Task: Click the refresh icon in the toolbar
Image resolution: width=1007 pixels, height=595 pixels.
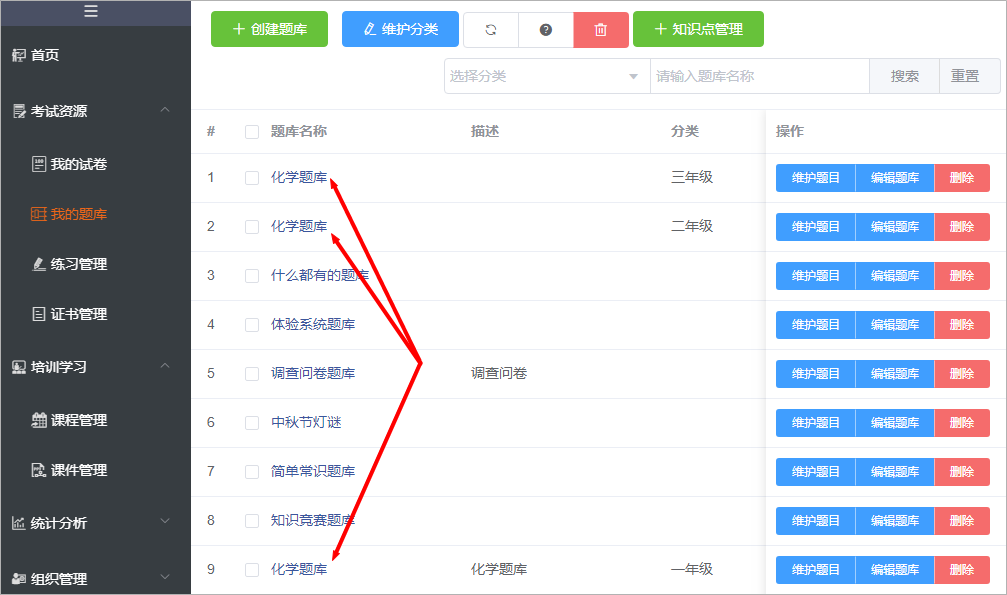Action: [491, 30]
